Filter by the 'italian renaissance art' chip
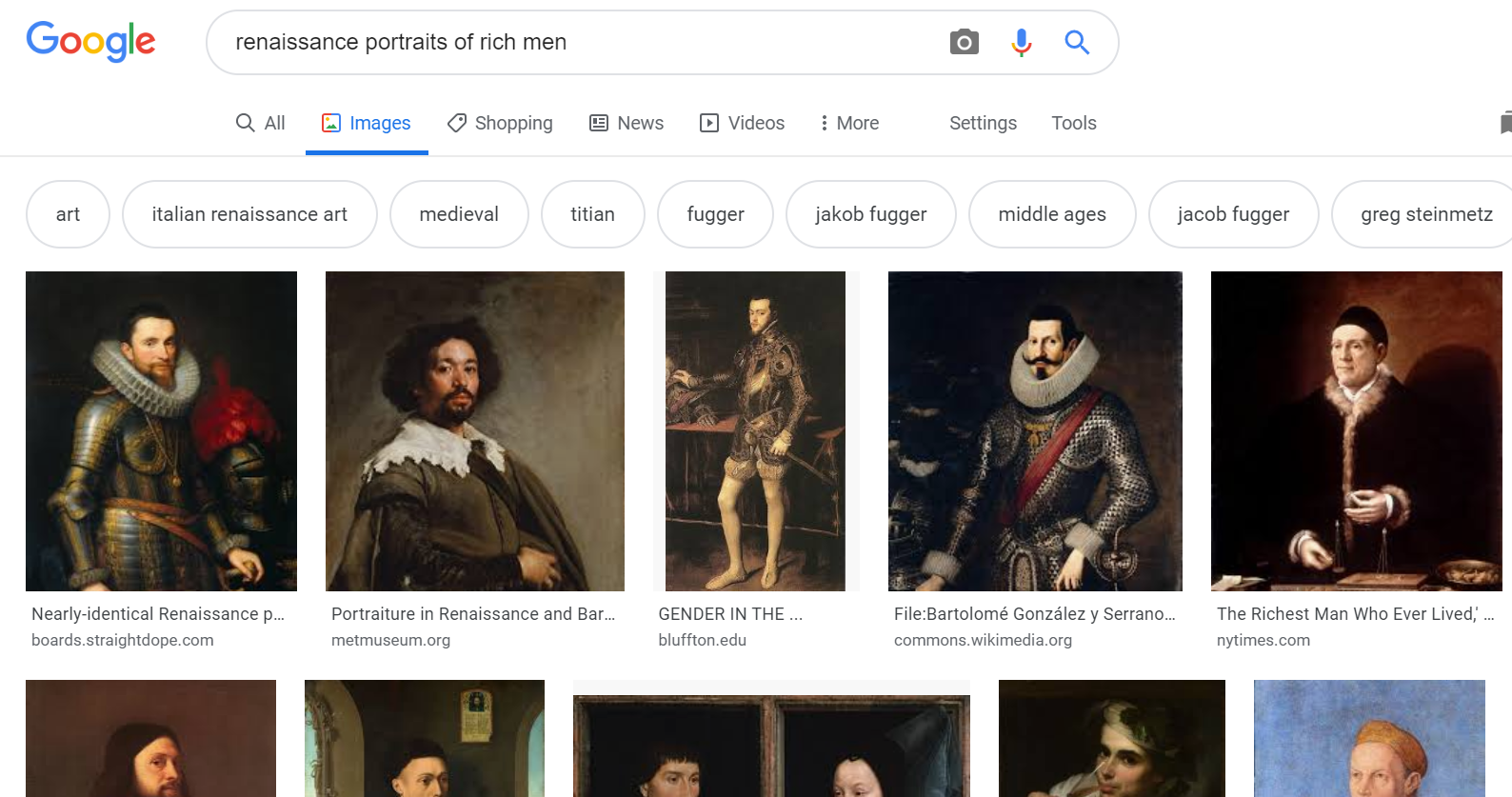Viewport: 1512px width, 797px height. (249, 214)
